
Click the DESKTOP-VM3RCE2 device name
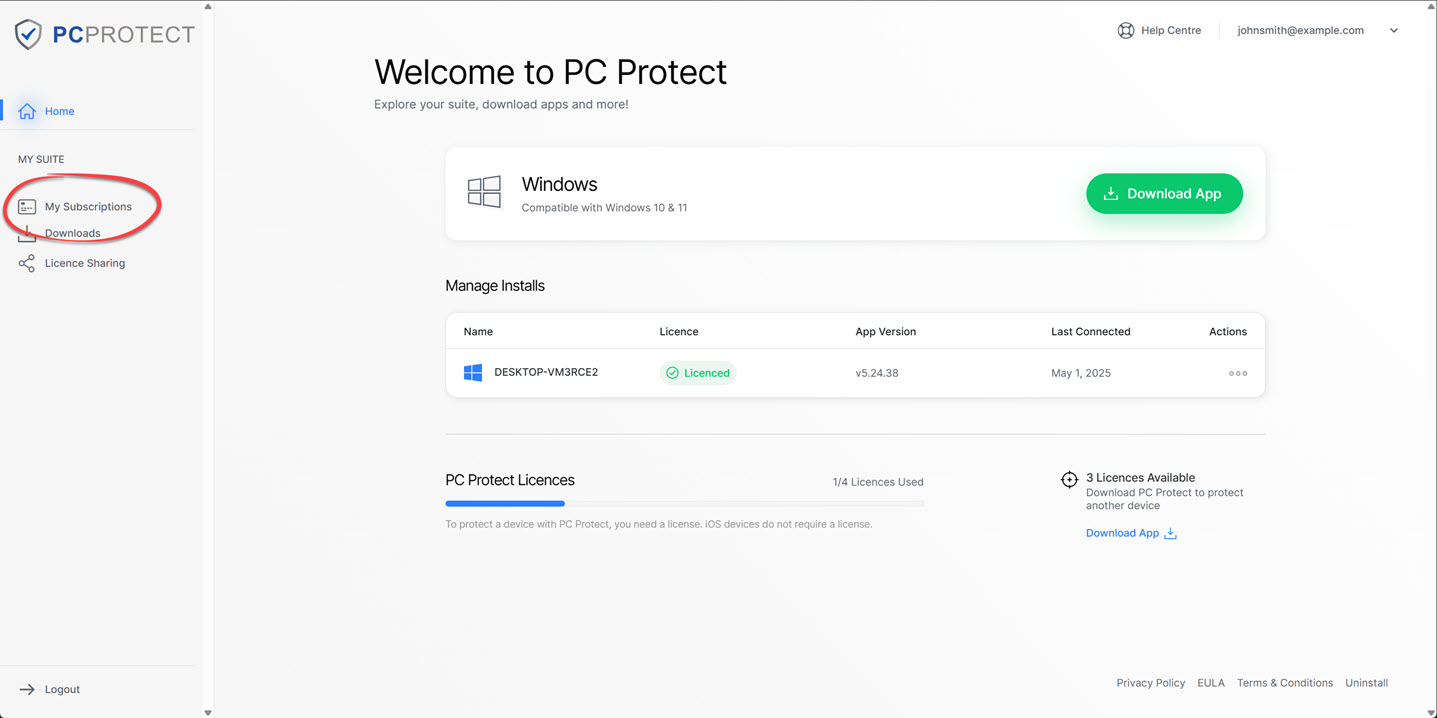tap(546, 373)
